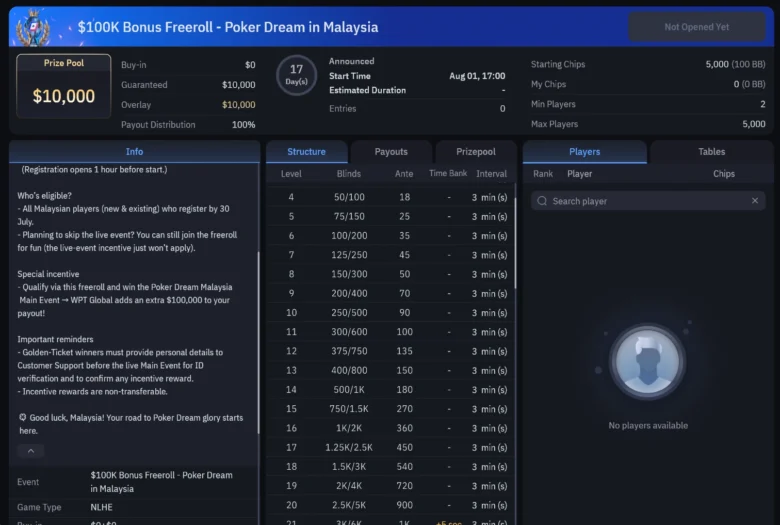Click the Guaranteed $10,000 value
The width and height of the screenshot is (780, 525).
(239, 85)
